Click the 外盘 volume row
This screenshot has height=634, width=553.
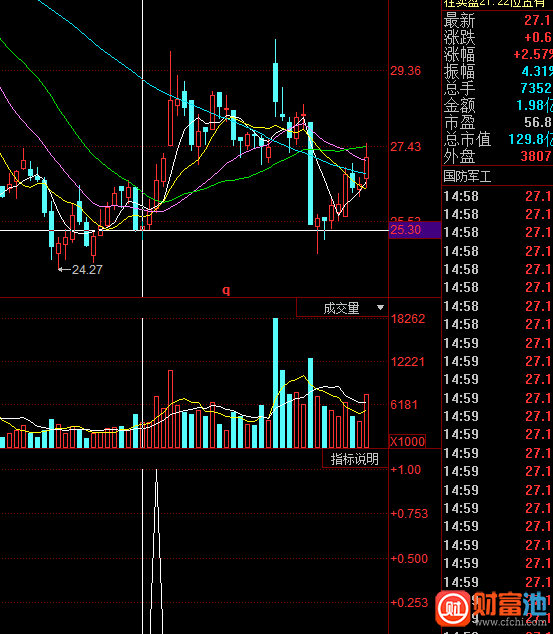point(498,156)
